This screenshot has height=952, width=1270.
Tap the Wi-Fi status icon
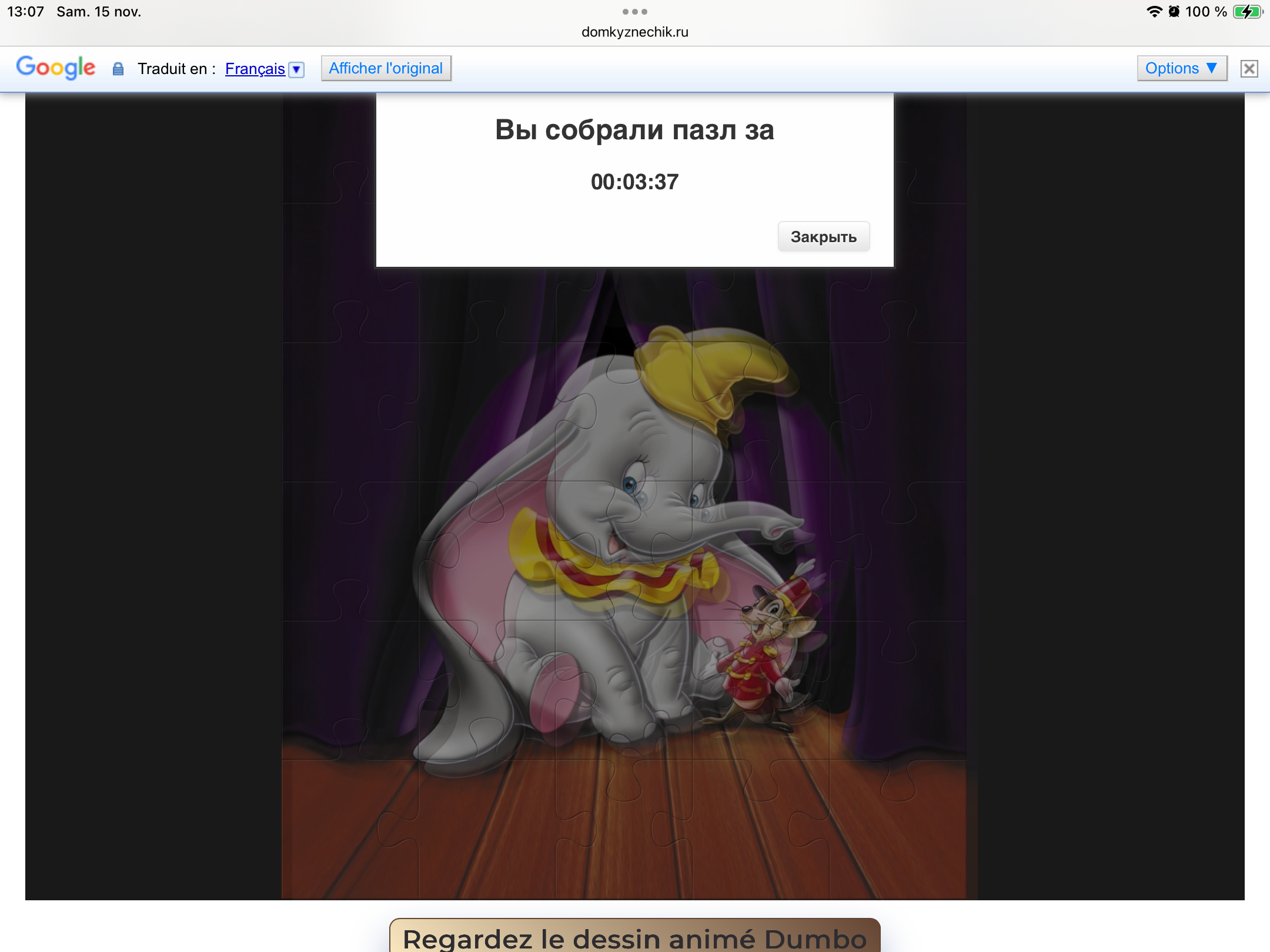(x=1154, y=12)
